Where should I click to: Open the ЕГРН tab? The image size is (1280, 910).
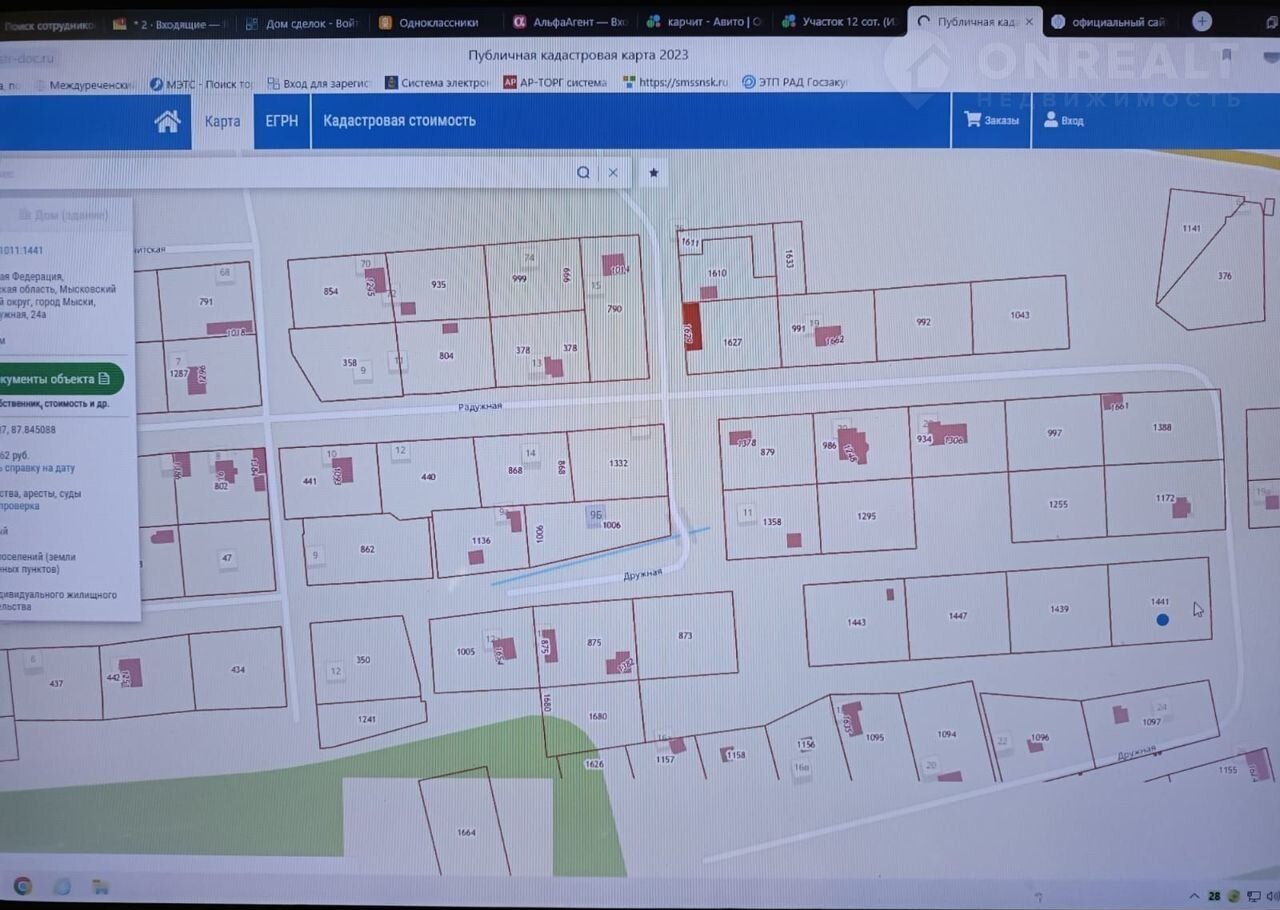point(281,121)
